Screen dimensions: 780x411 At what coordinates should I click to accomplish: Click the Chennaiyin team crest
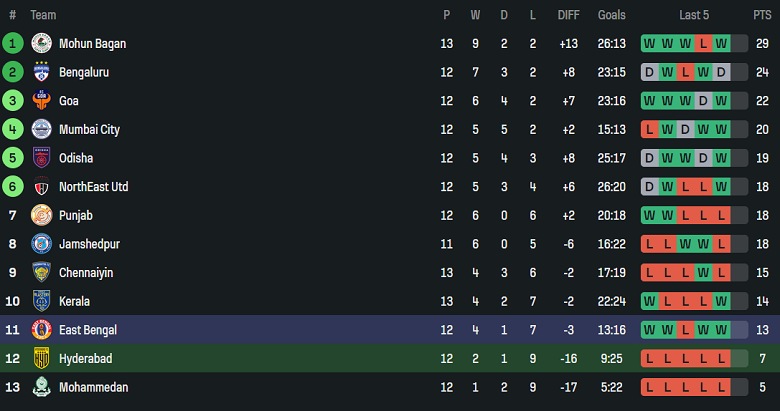(41, 272)
